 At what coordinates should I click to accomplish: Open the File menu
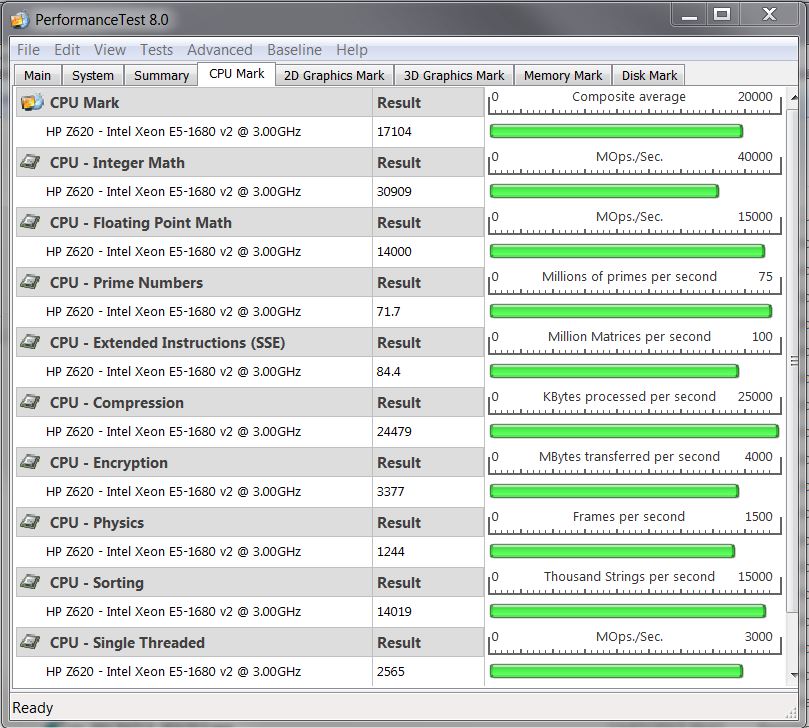click(x=28, y=50)
